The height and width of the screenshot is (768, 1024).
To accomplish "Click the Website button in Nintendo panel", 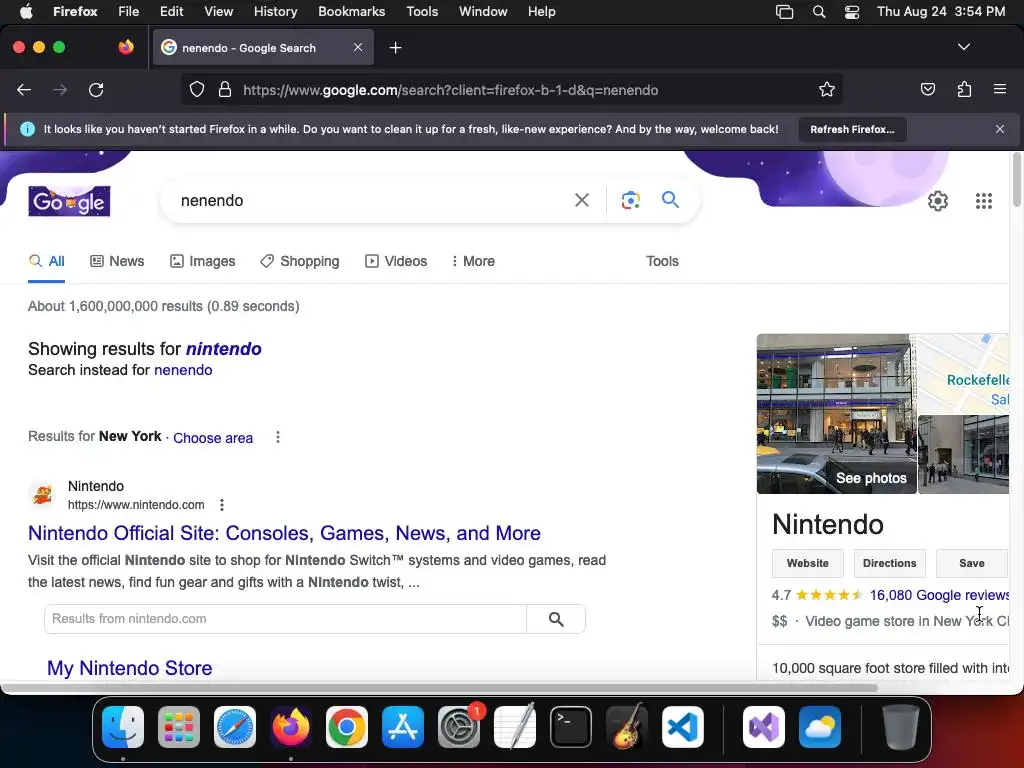I will (x=808, y=563).
